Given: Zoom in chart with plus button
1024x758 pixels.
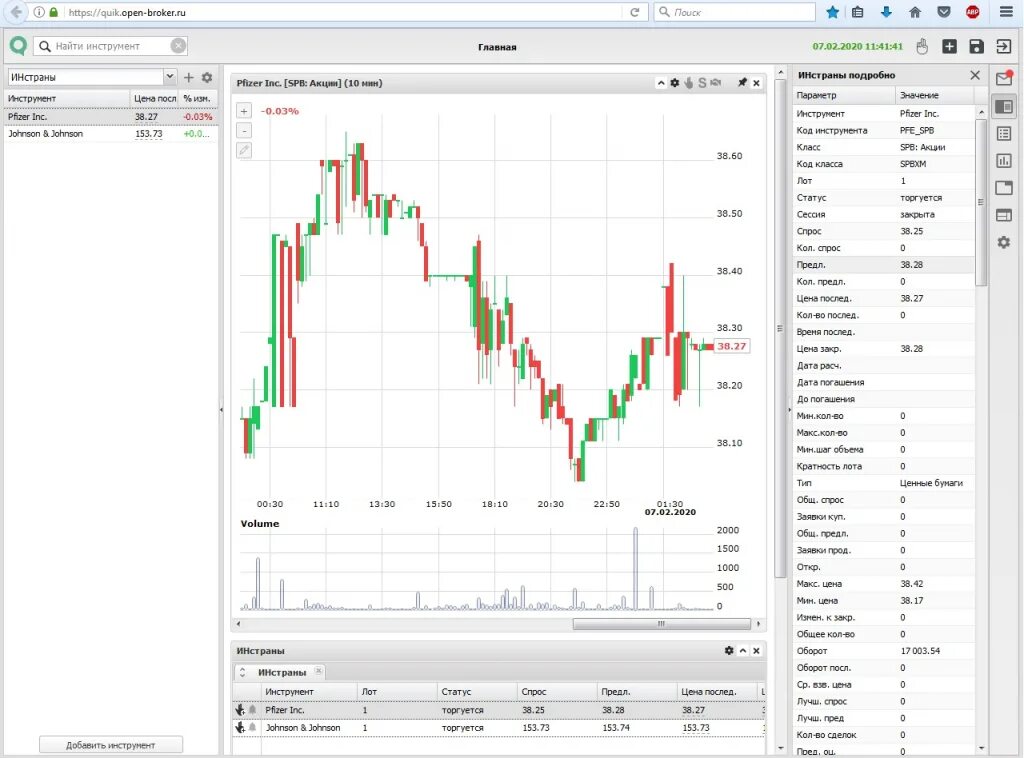Looking at the screenshot, I should coord(244,111).
